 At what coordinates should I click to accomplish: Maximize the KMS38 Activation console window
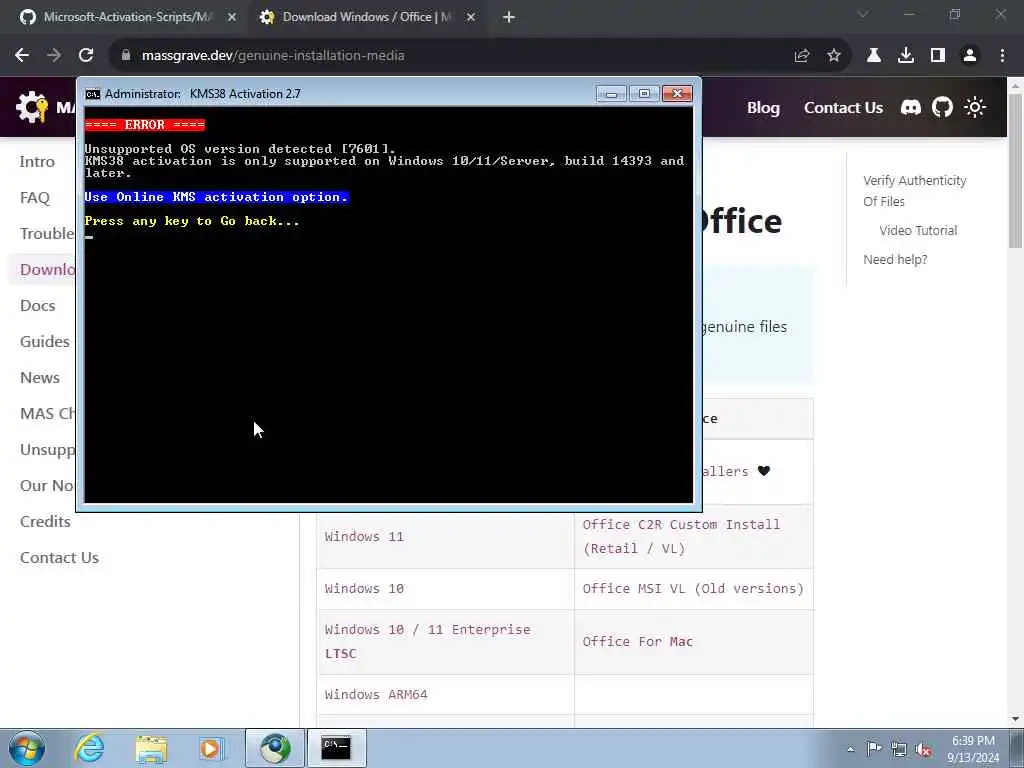pyautogui.click(x=644, y=94)
